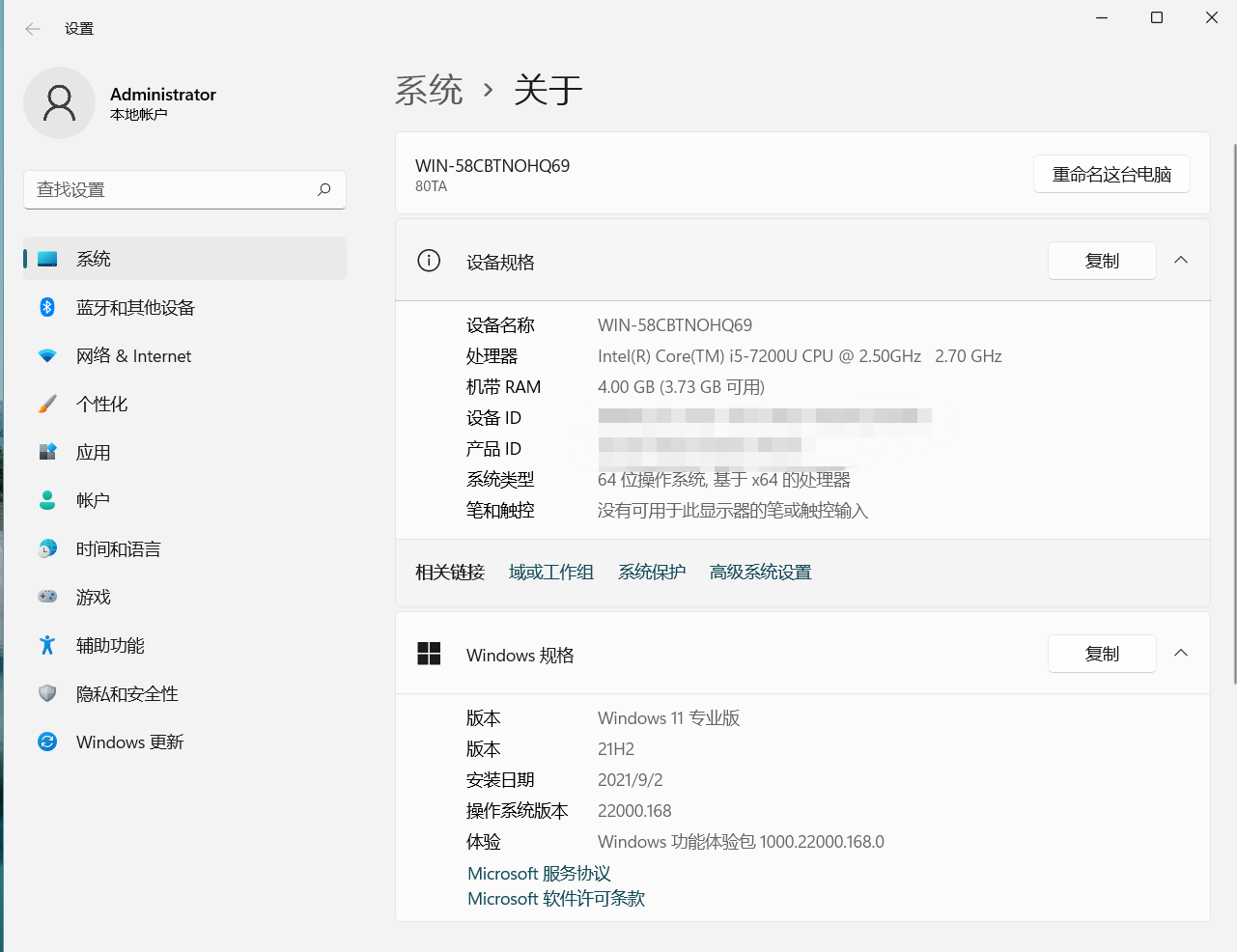Open 域或工作组 link
This screenshot has width=1237, height=952.
coord(551,573)
